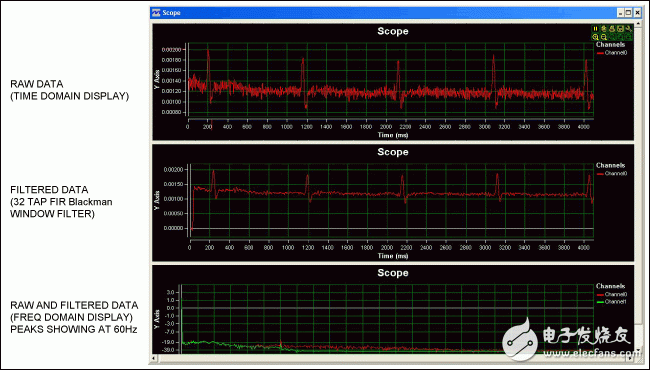This screenshot has height=370, width=650.
Task: Click the zoom in magnifier icon
Action: click(x=595, y=37)
